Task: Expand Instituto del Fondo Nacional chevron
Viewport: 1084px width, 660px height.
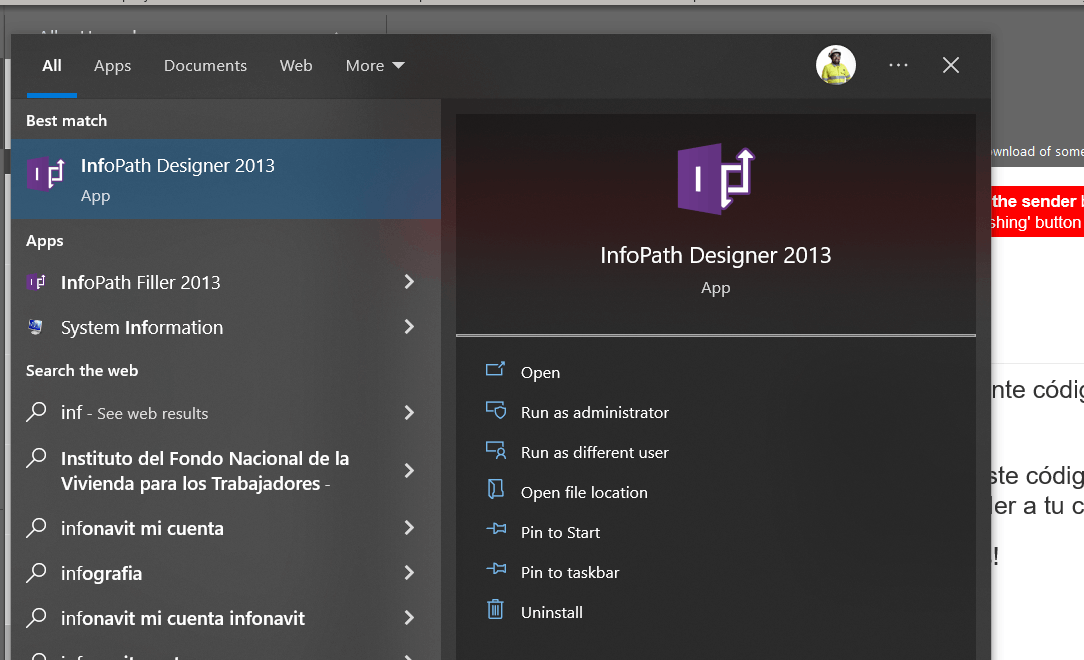Action: click(409, 471)
